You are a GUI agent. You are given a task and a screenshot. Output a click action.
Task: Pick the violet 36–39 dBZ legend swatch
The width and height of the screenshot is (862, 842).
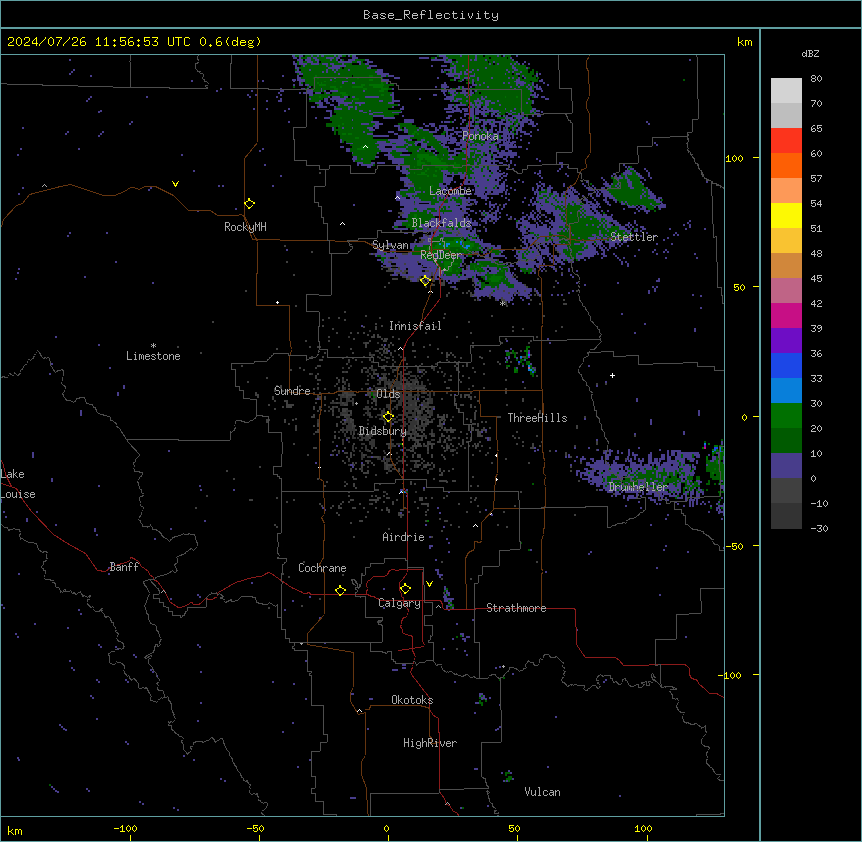pyautogui.click(x=786, y=341)
